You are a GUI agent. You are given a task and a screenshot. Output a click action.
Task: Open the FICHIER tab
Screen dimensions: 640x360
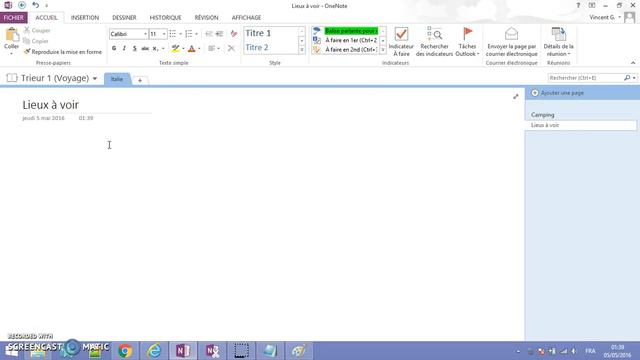click(14, 18)
